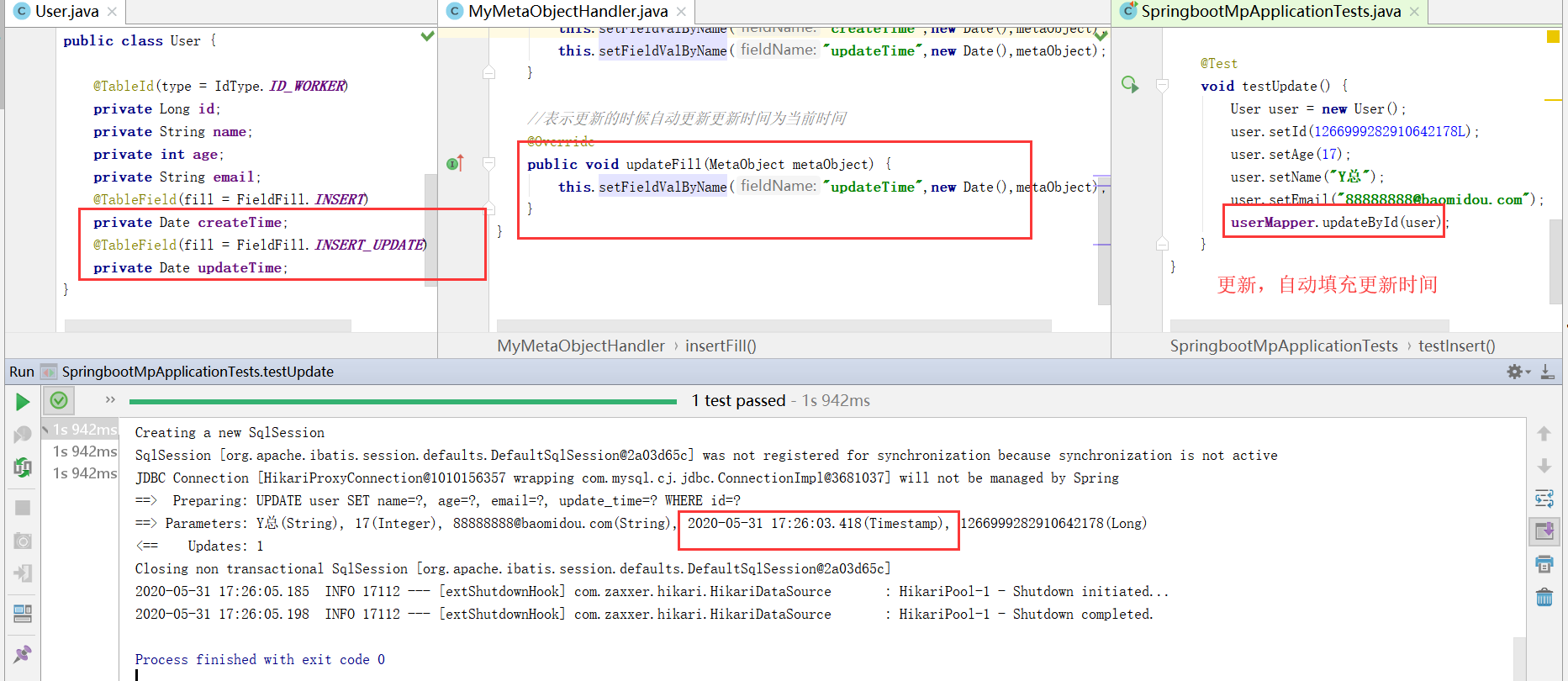Click the 'Updates: 1' console line
This screenshot has width=1568, height=681.
199,546
